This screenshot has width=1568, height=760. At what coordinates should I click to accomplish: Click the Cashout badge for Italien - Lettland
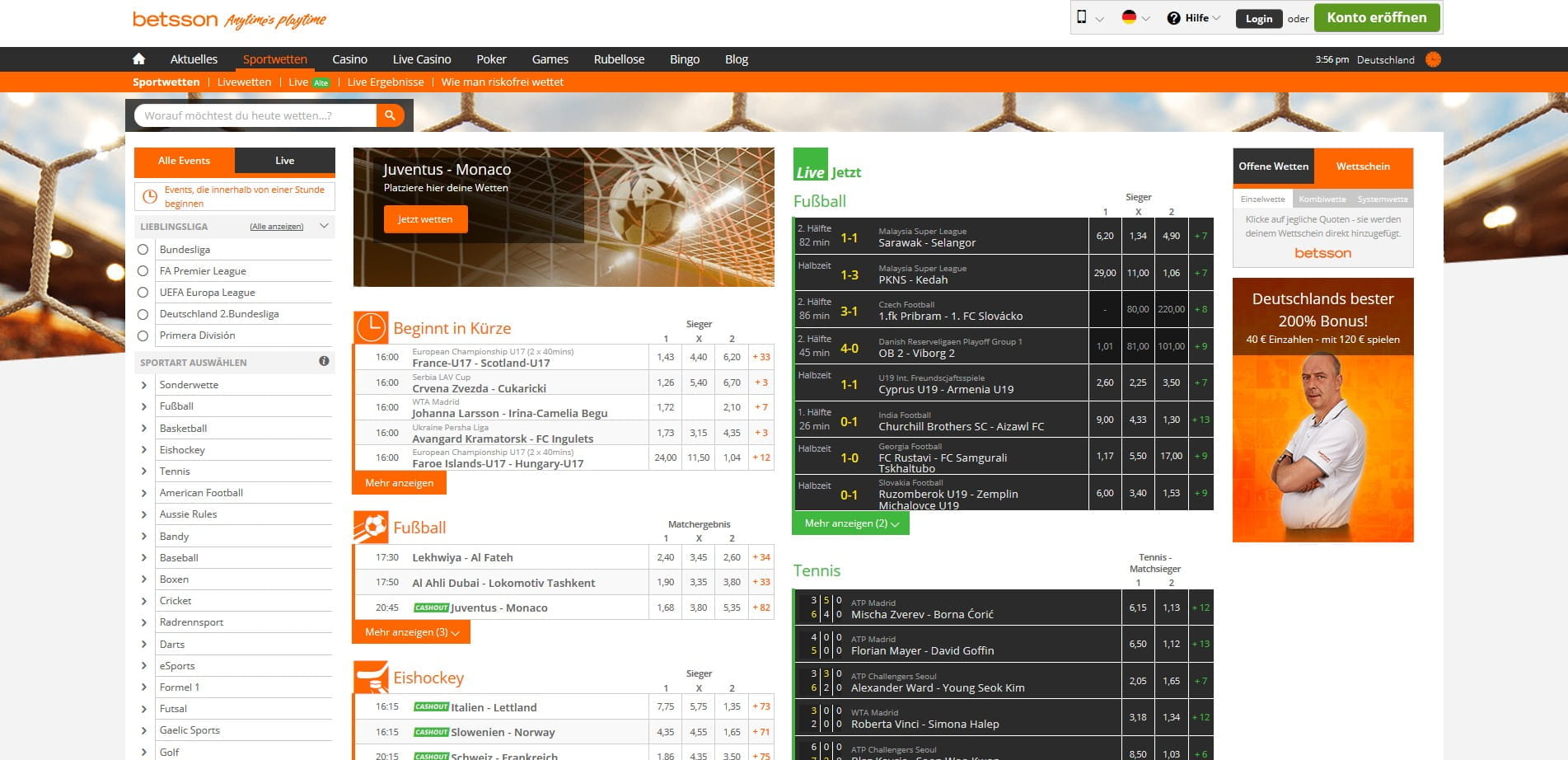click(x=431, y=706)
